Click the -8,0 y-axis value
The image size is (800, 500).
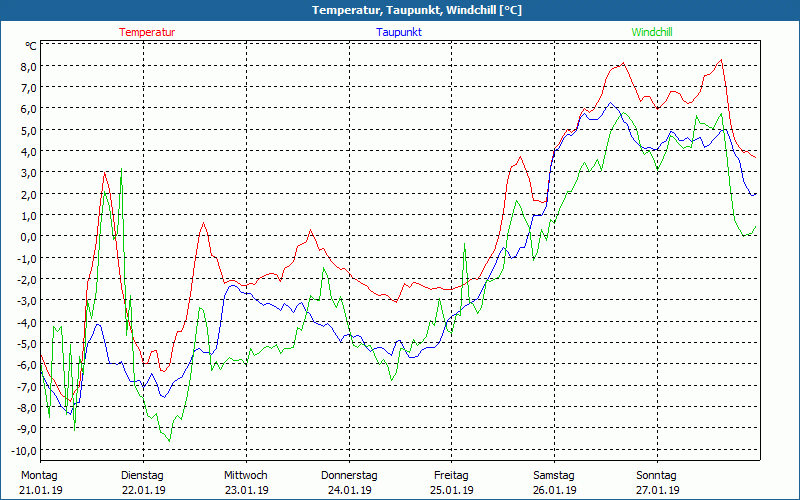tap(27, 407)
